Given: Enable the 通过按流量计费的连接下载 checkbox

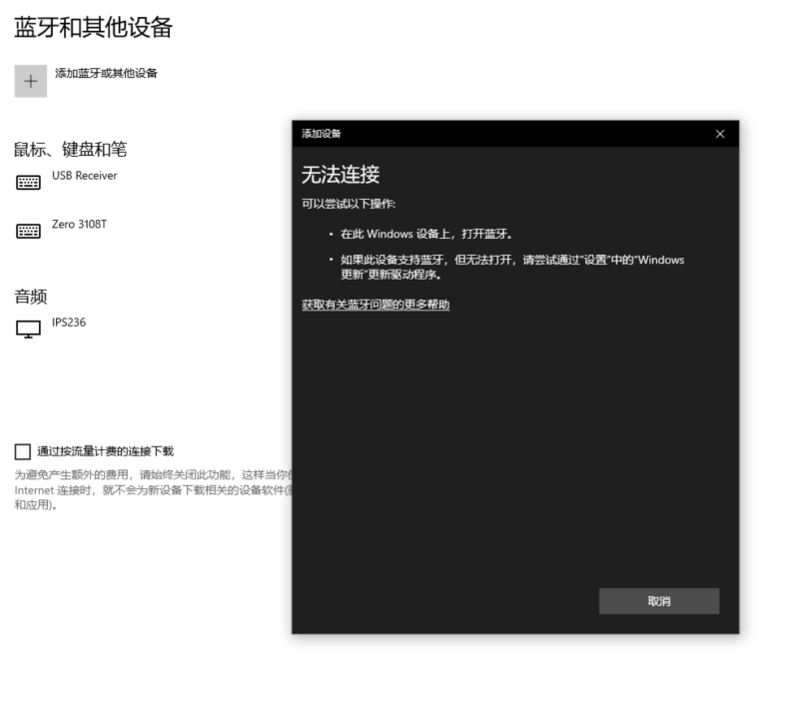Looking at the screenshot, I should tap(23, 451).
